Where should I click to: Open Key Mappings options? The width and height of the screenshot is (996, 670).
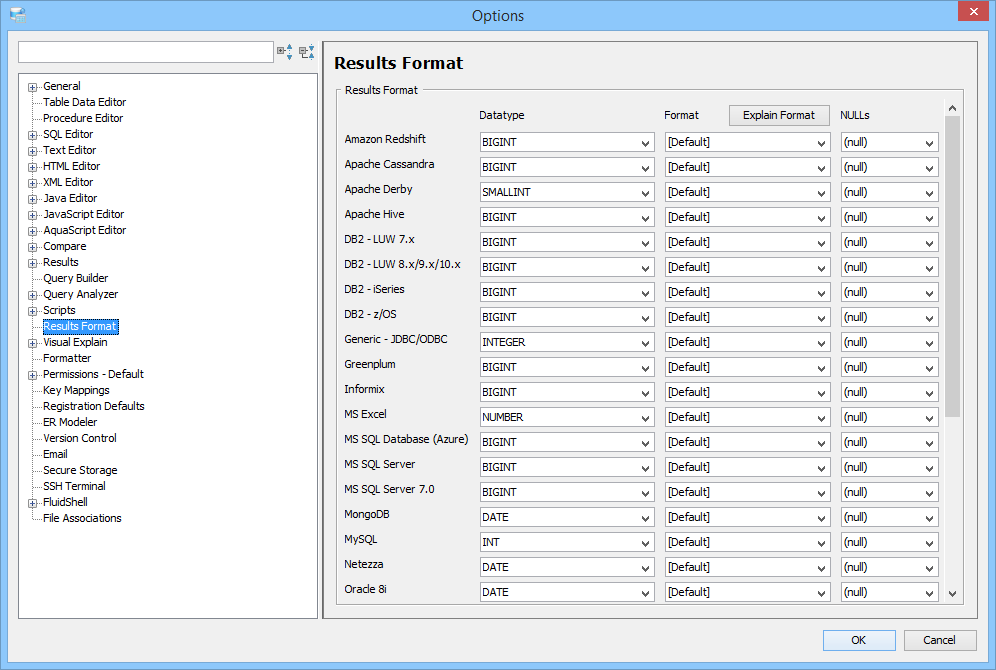[x=76, y=390]
